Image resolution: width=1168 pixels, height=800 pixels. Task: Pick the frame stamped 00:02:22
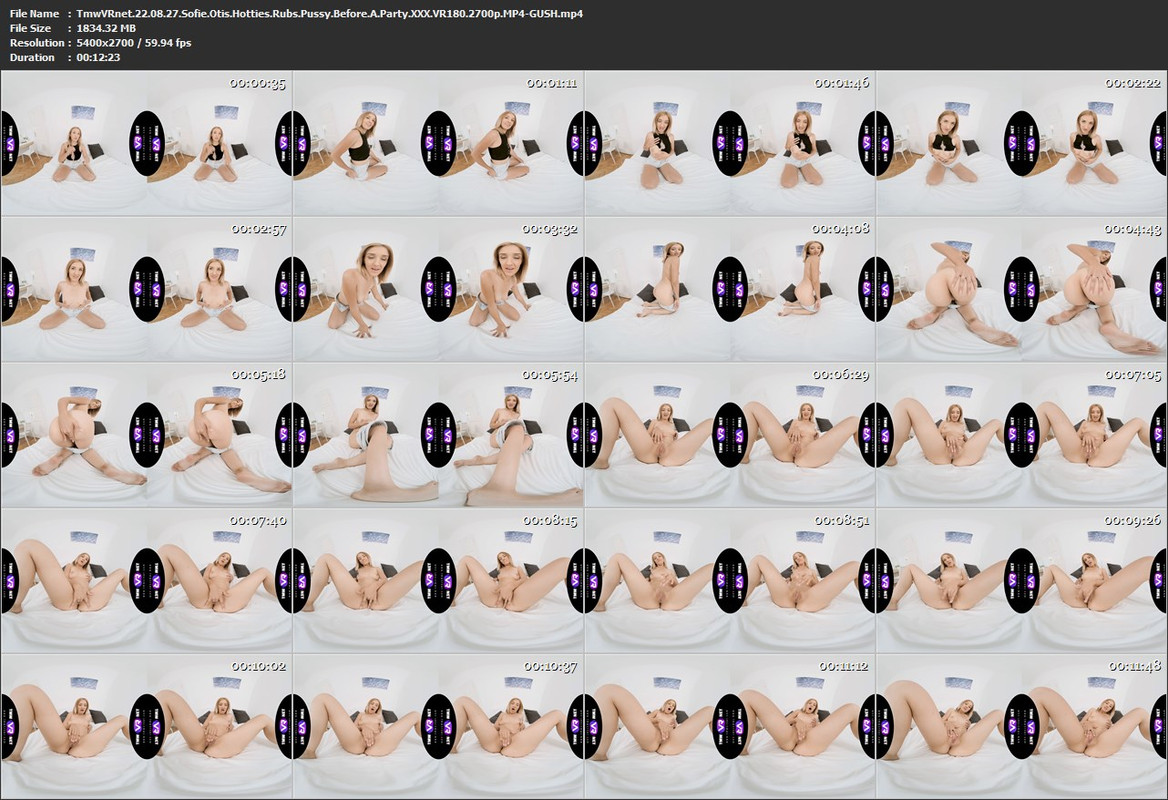1021,143
